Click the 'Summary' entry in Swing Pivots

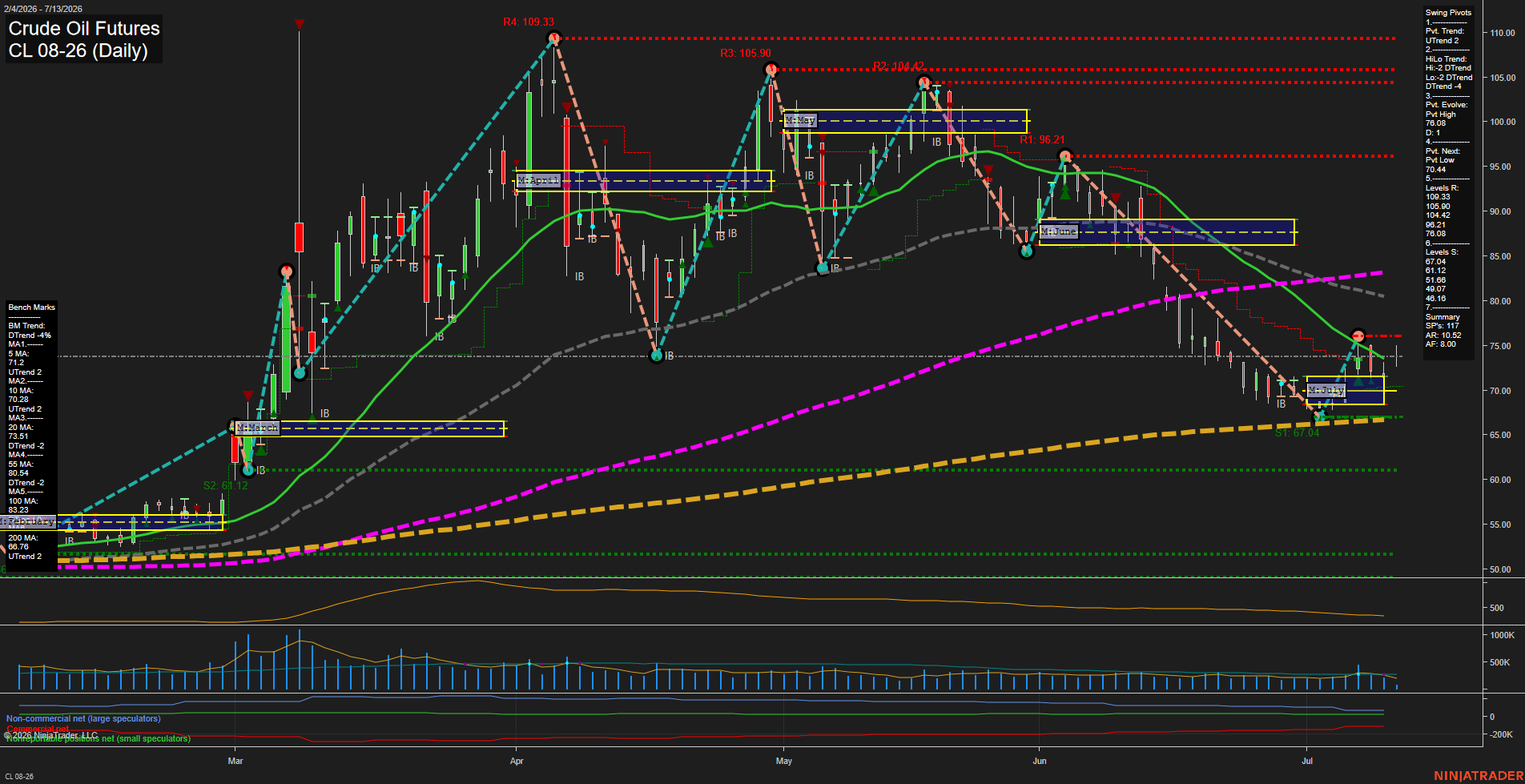[x=1443, y=317]
